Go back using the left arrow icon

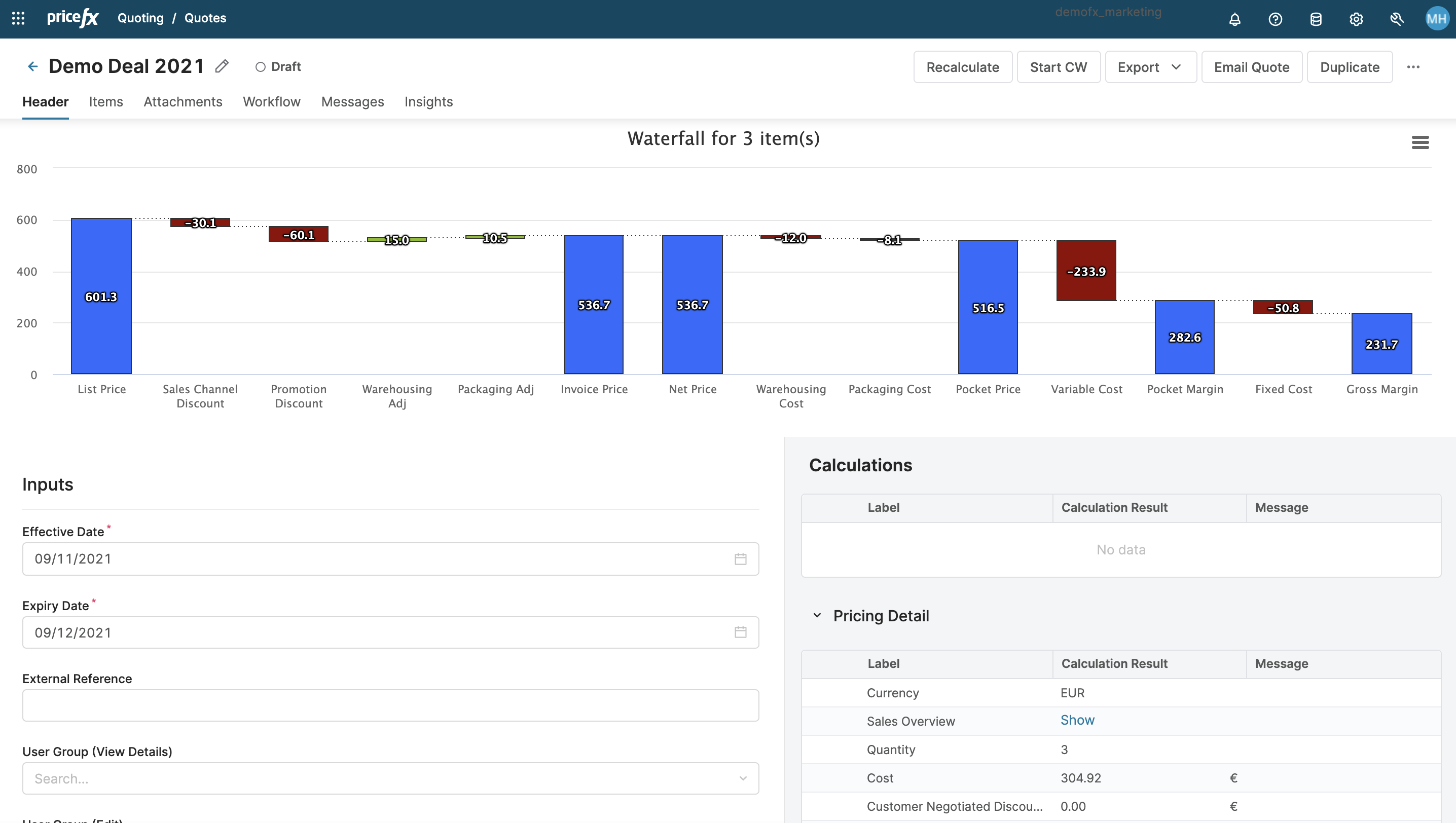pos(33,67)
